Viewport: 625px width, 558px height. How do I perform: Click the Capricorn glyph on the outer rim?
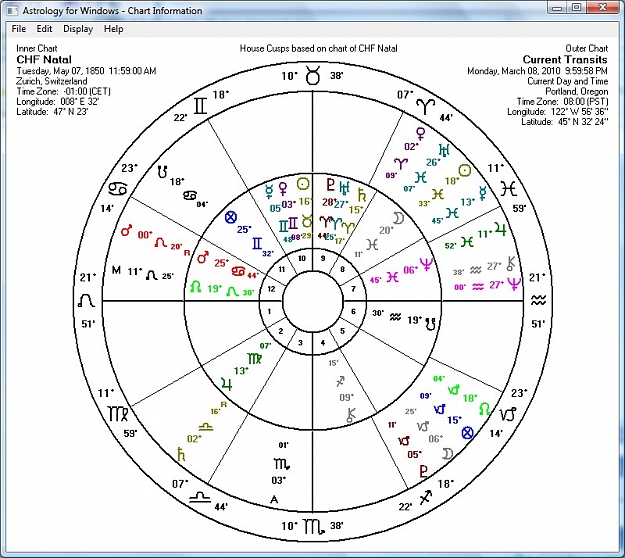[508, 415]
